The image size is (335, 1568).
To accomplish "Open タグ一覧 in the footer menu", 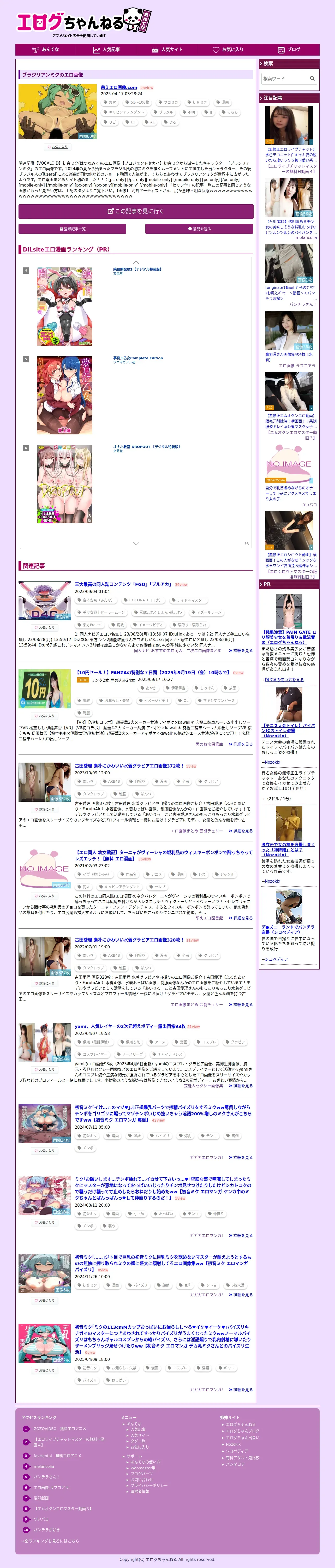I will pyautogui.click(x=138, y=1441).
